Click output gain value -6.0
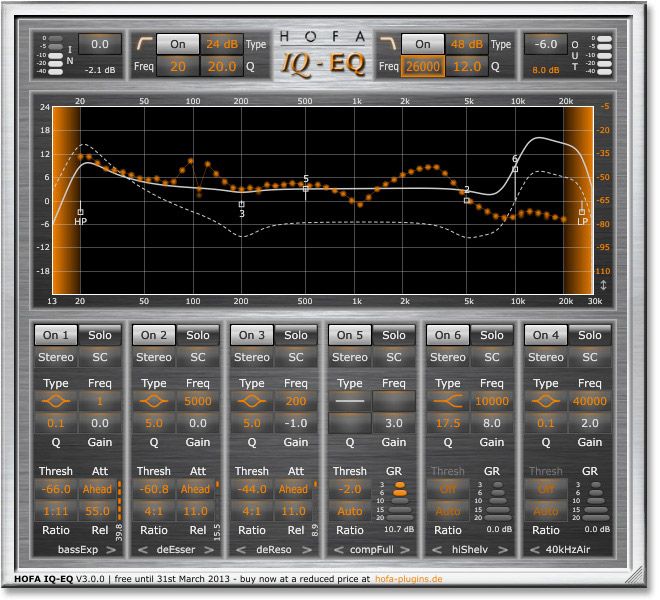The height and width of the screenshot is (600, 660). 546,44
